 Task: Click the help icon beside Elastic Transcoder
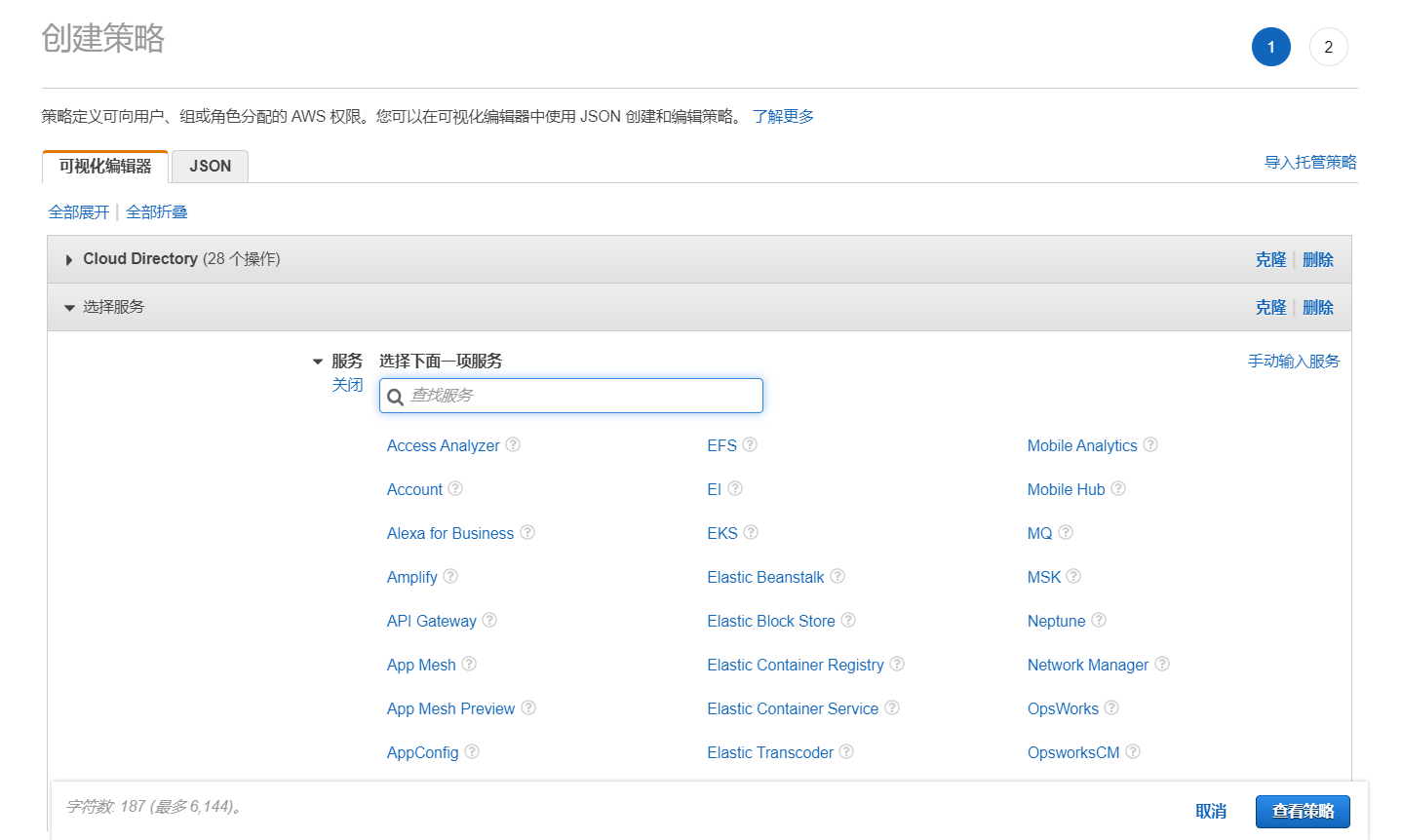846,752
